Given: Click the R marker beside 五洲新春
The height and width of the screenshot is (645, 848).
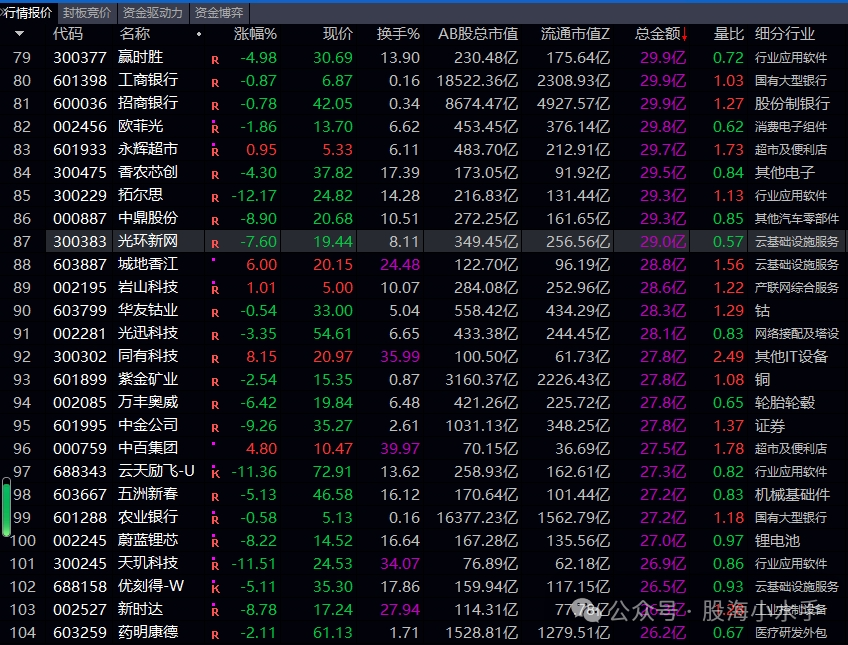Looking at the screenshot, I should [215, 497].
